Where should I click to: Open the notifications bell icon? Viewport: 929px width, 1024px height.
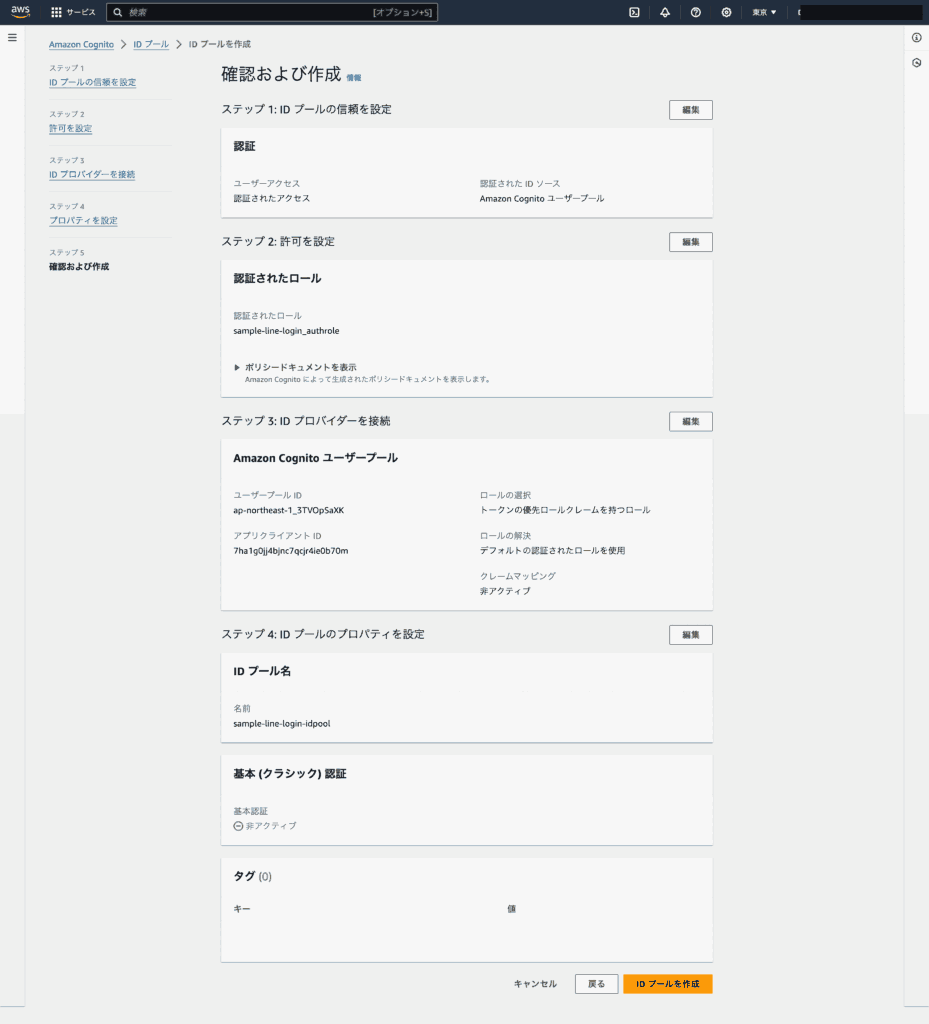[665, 12]
